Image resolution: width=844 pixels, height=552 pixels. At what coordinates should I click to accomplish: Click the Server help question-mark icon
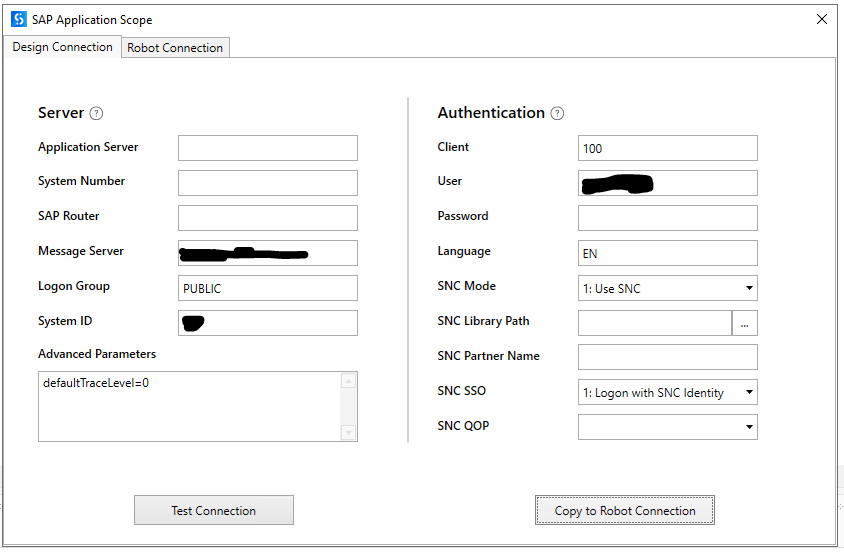tap(97, 114)
